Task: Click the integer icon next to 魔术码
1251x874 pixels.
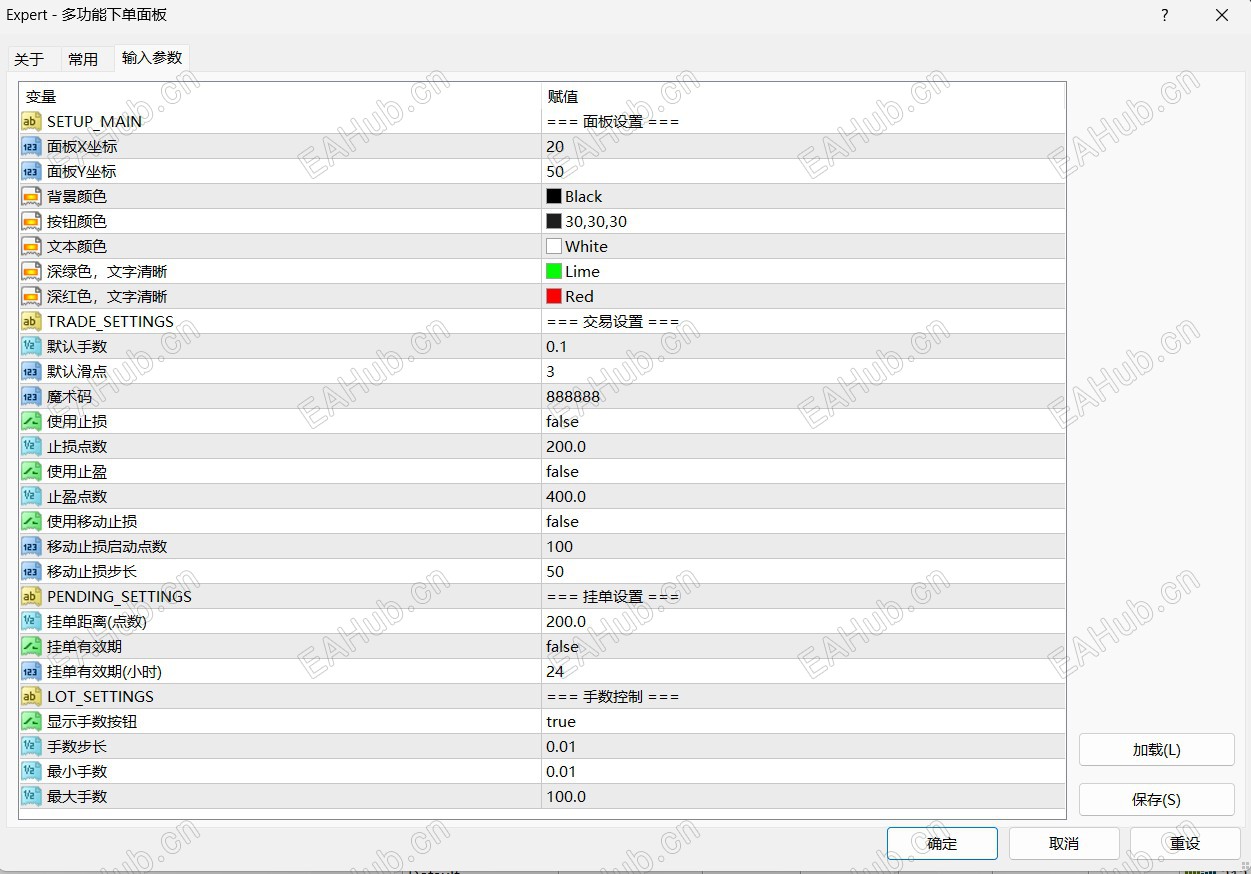Action: click(x=31, y=396)
